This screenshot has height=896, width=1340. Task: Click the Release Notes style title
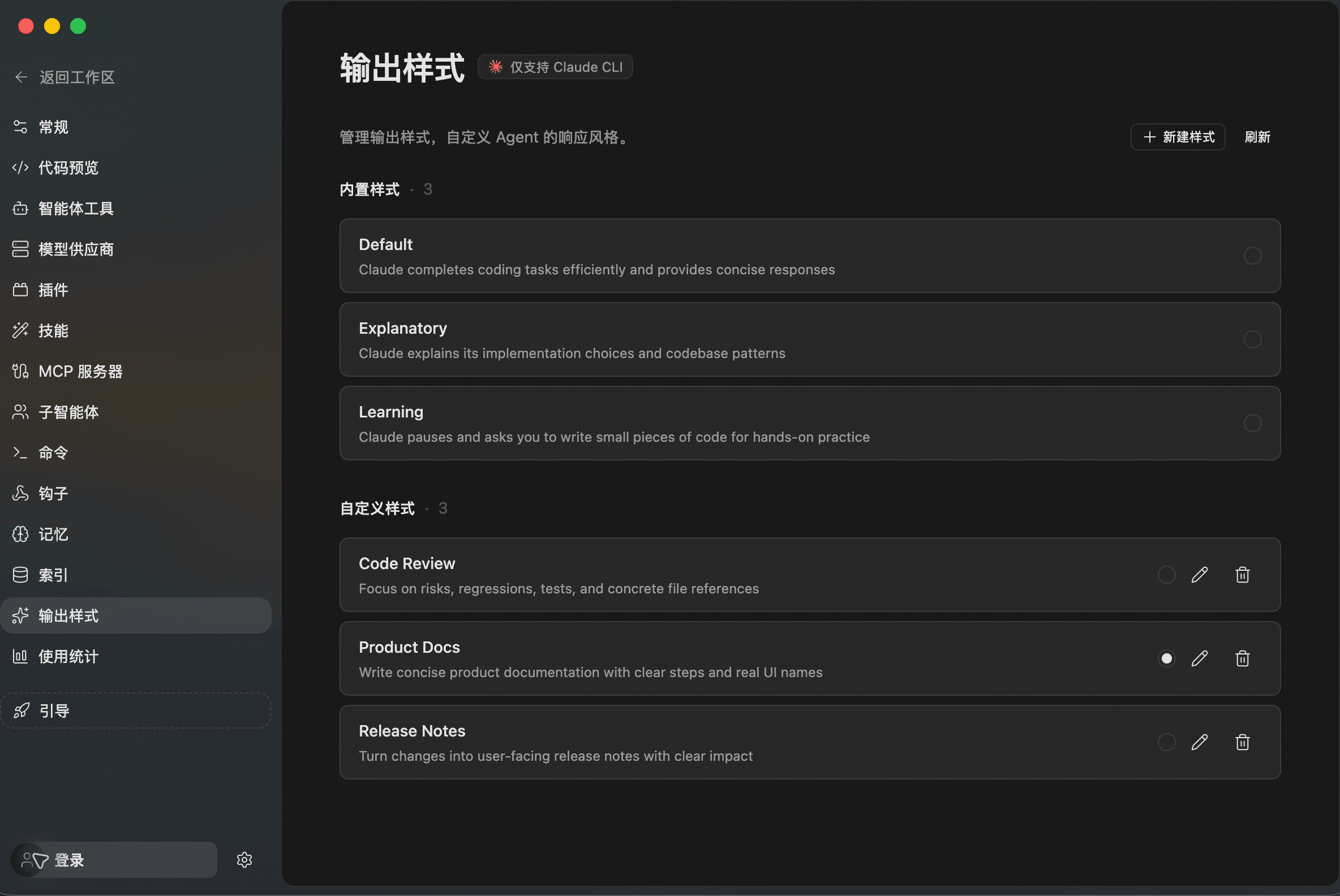(x=412, y=731)
